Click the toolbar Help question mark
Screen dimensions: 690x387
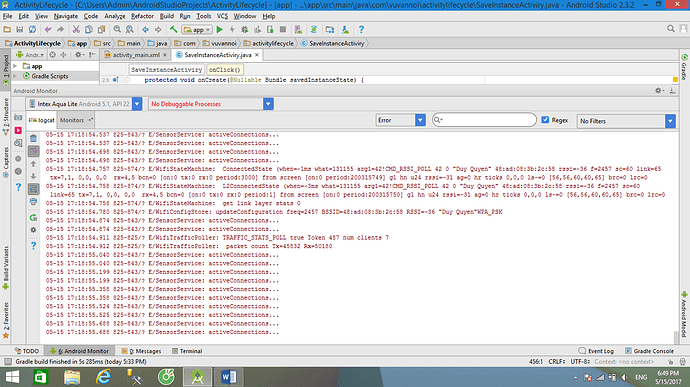pos(361,29)
